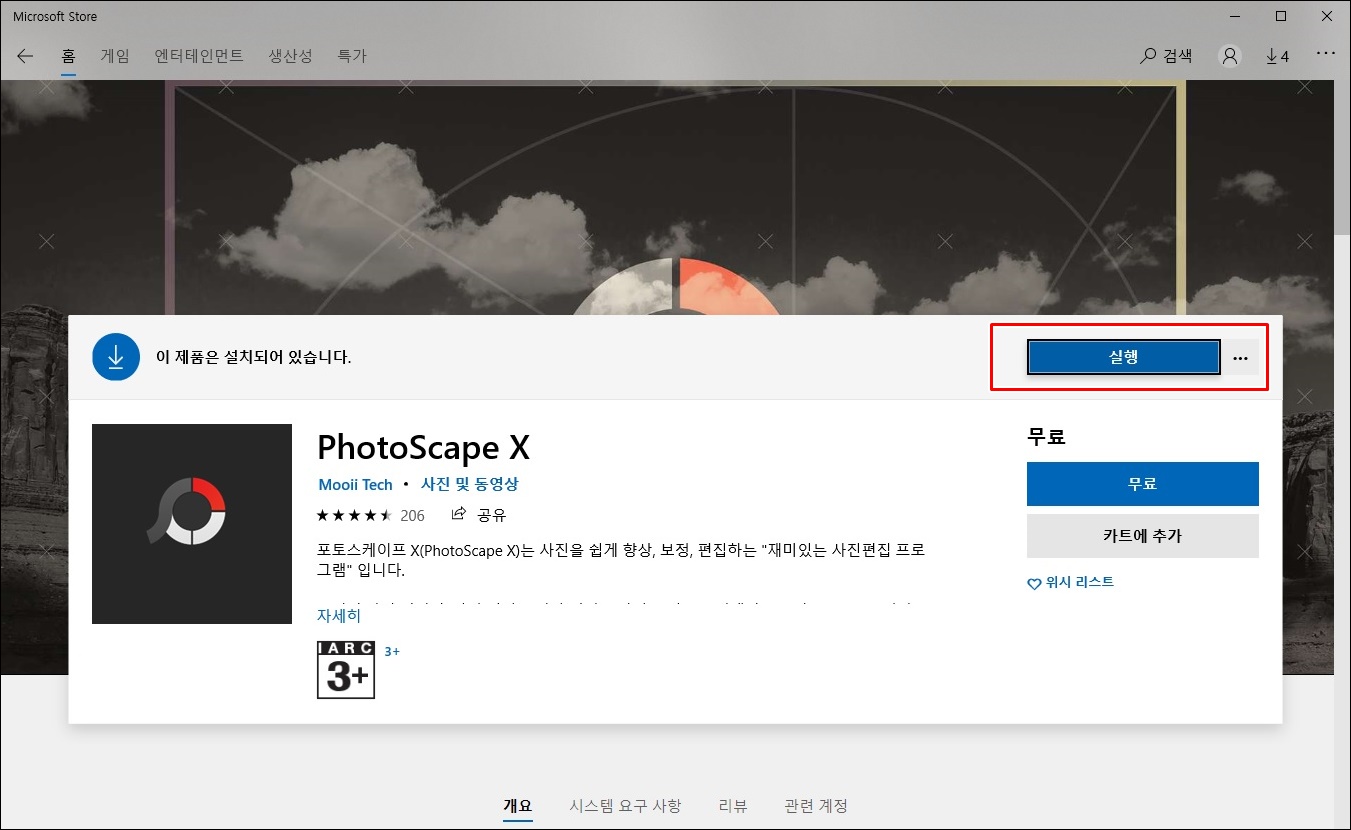Open the 사진 및 동영상 category link

(470, 485)
